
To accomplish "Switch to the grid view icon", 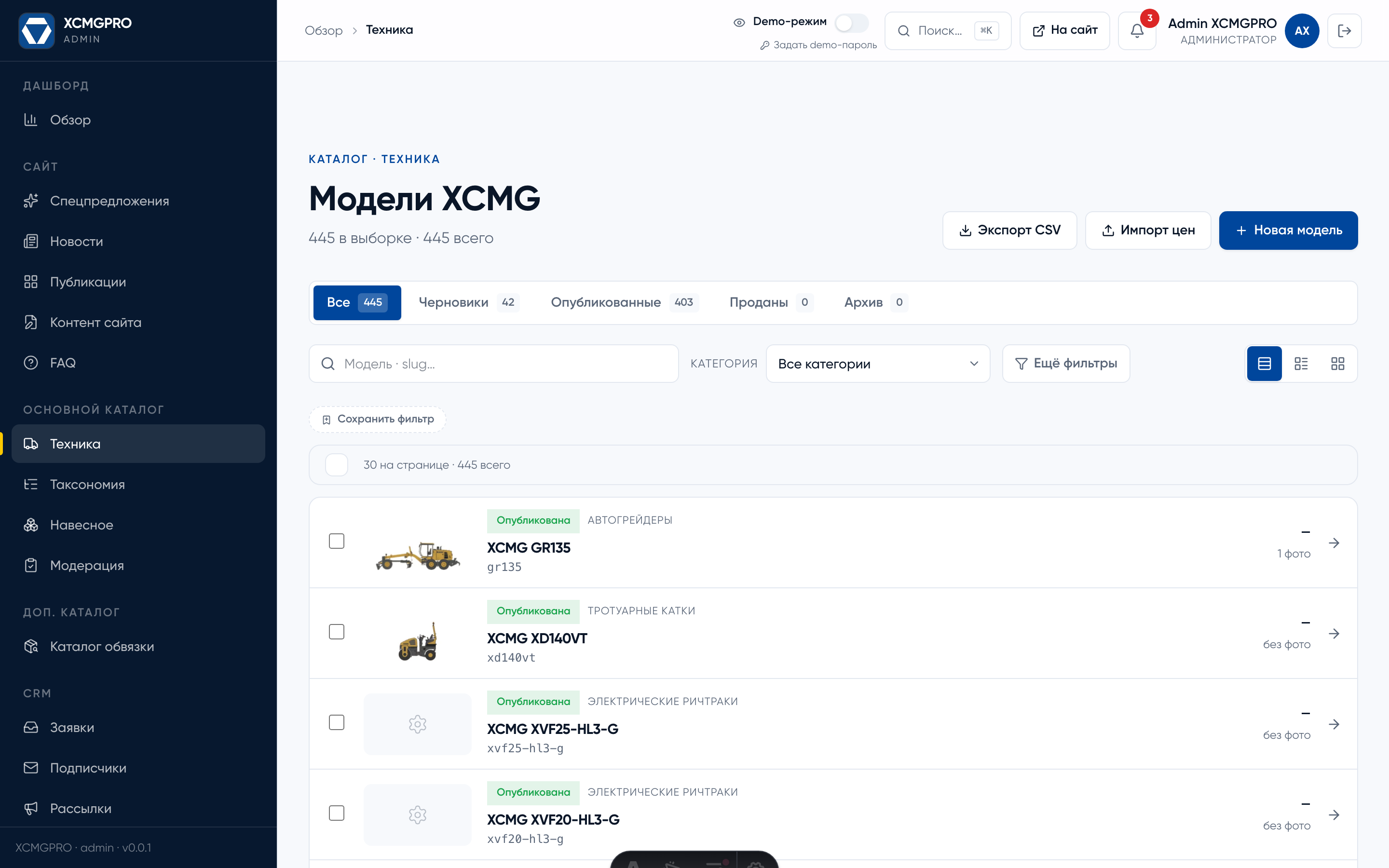I will coord(1337,364).
